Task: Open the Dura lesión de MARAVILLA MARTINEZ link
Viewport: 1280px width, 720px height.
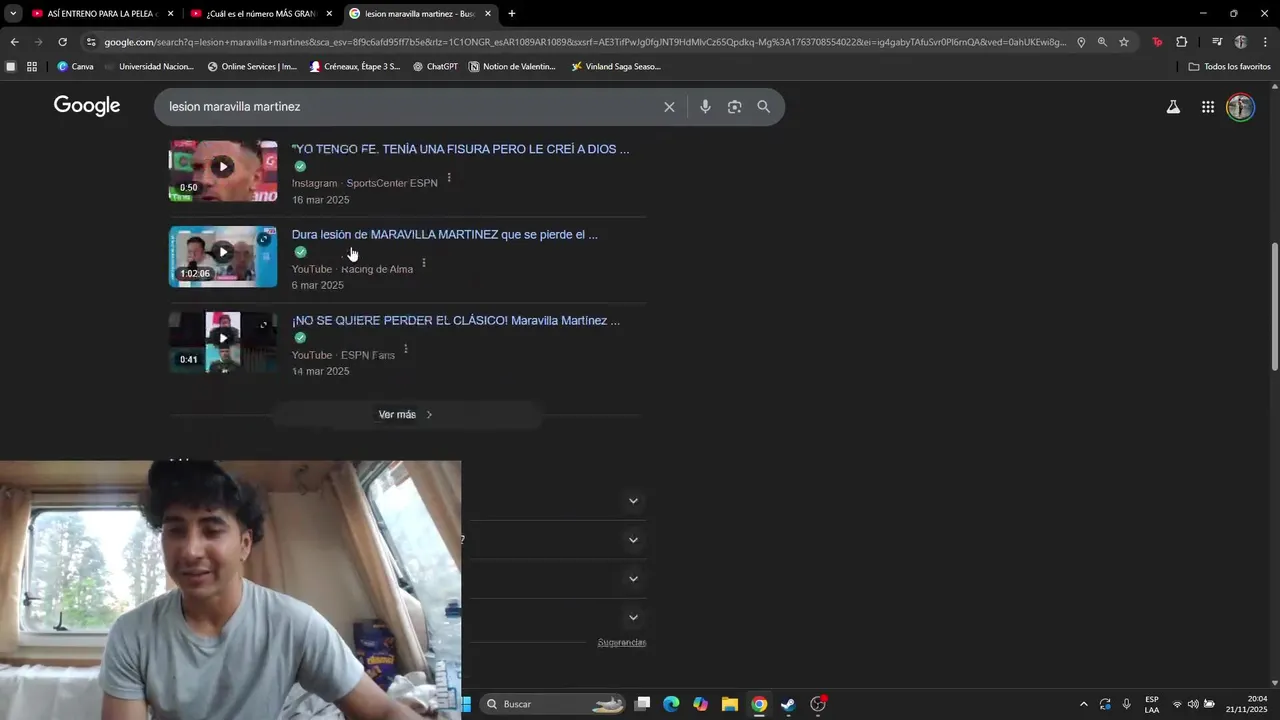Action: [444, 235]
